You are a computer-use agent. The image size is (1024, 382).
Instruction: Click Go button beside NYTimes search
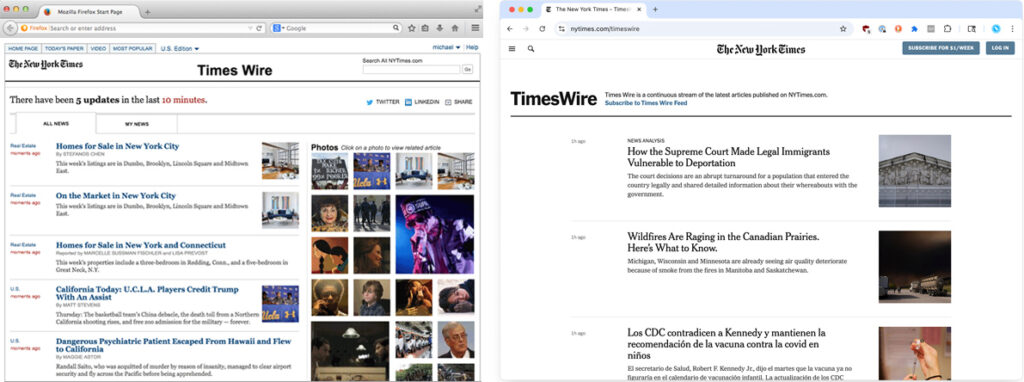468,69
